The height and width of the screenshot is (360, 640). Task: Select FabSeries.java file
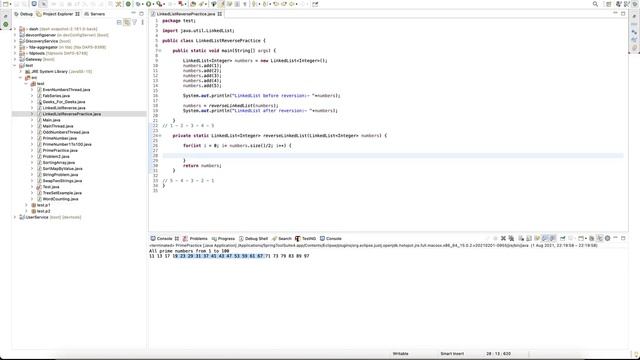click(x=56, y=96)
